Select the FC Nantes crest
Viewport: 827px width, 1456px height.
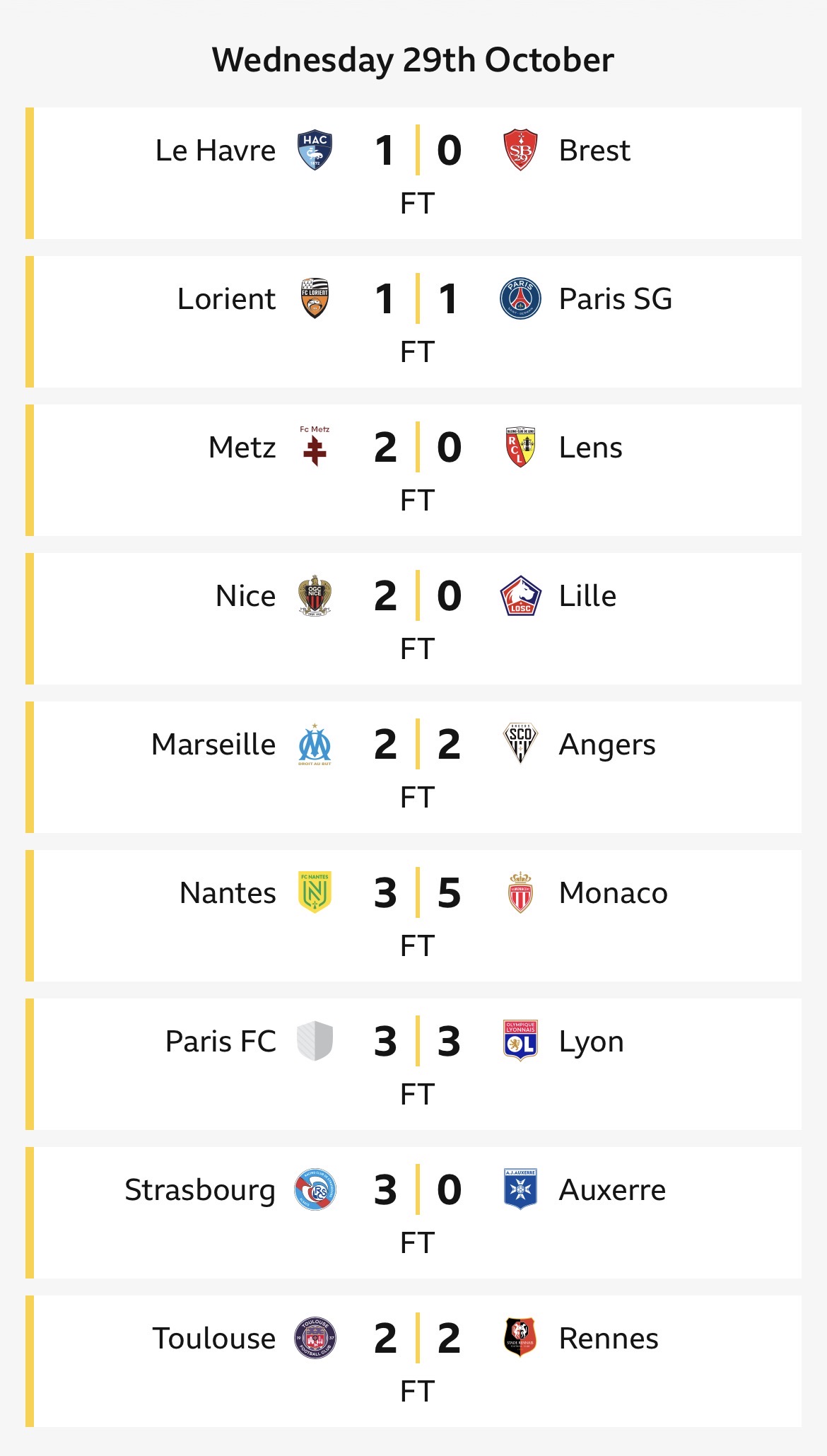pos(315,892)
